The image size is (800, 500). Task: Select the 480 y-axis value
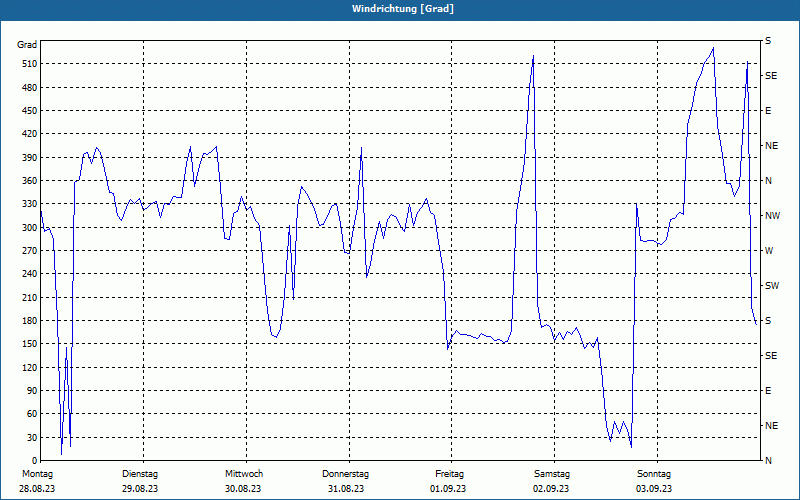point(30,88)
